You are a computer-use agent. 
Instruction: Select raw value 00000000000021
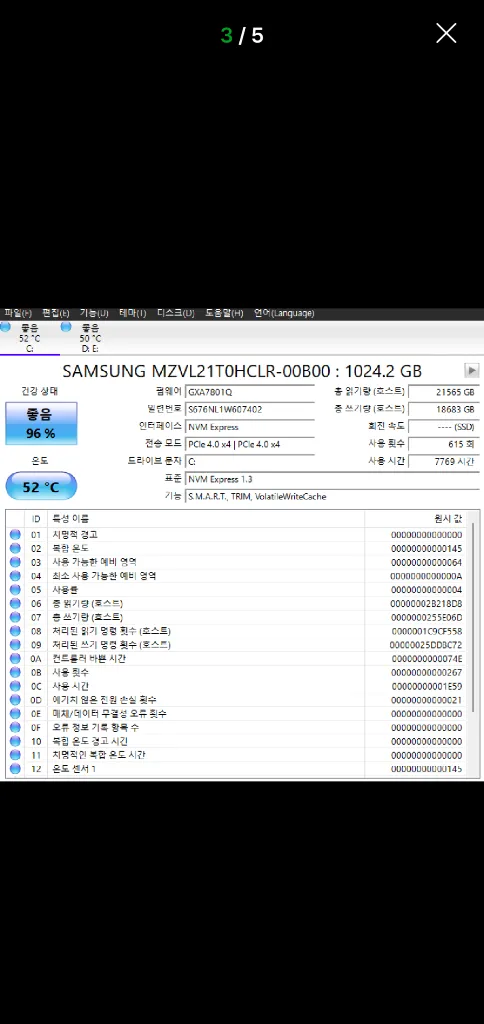tap(426, 700)
